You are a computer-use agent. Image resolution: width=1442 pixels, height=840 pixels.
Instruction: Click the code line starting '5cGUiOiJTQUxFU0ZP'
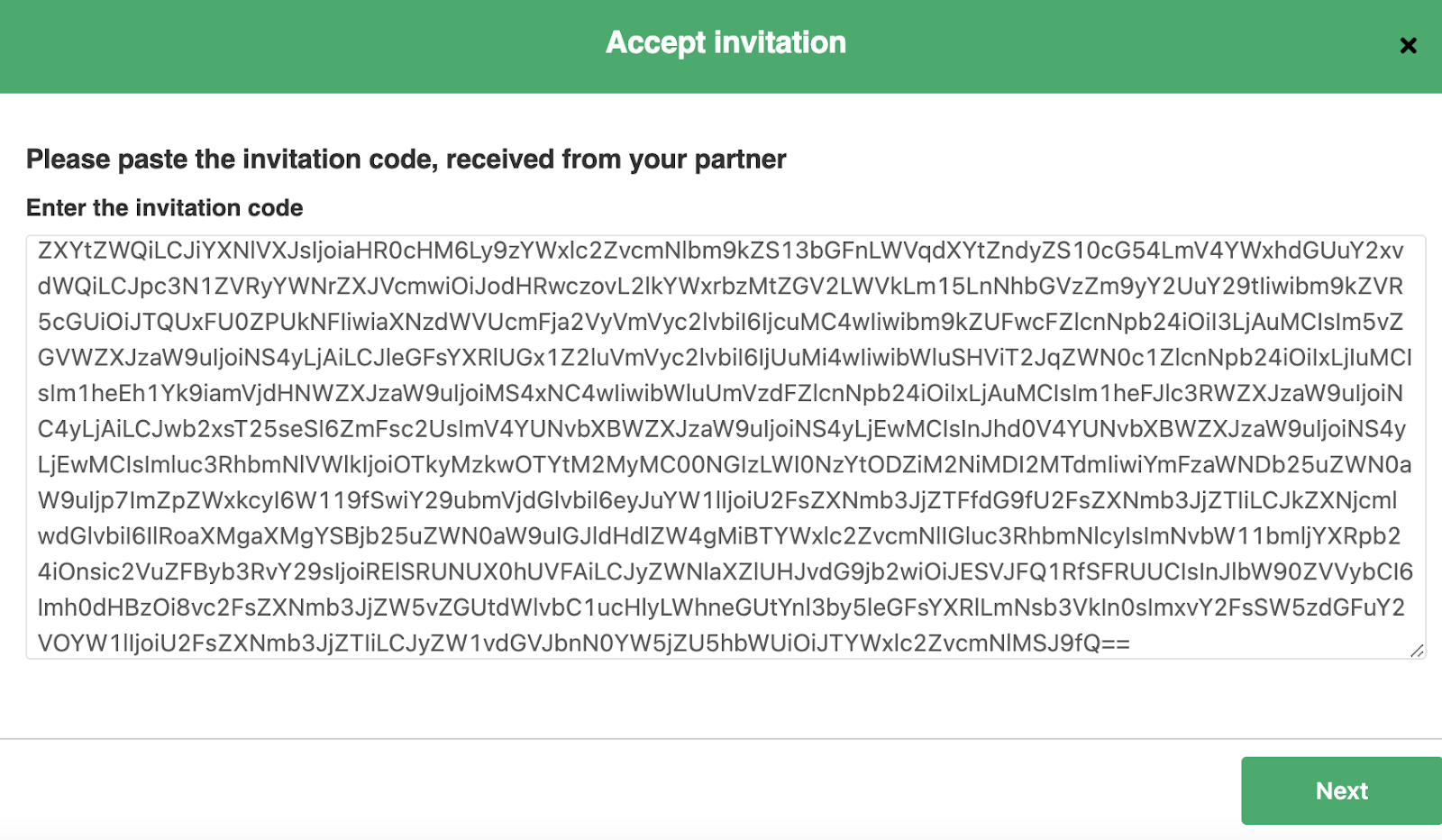click(720, 322)
